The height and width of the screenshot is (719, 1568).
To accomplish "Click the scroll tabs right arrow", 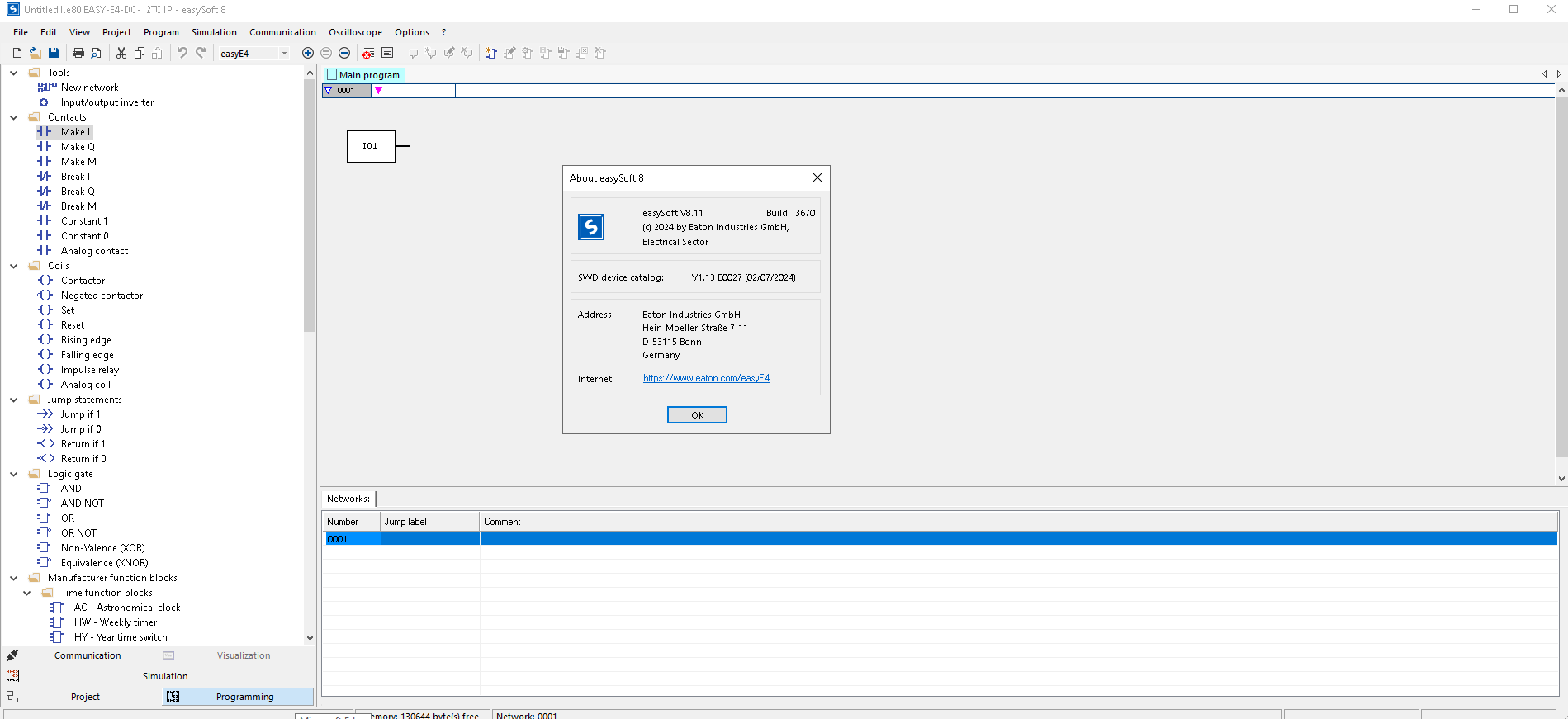I will point(1559,74).
